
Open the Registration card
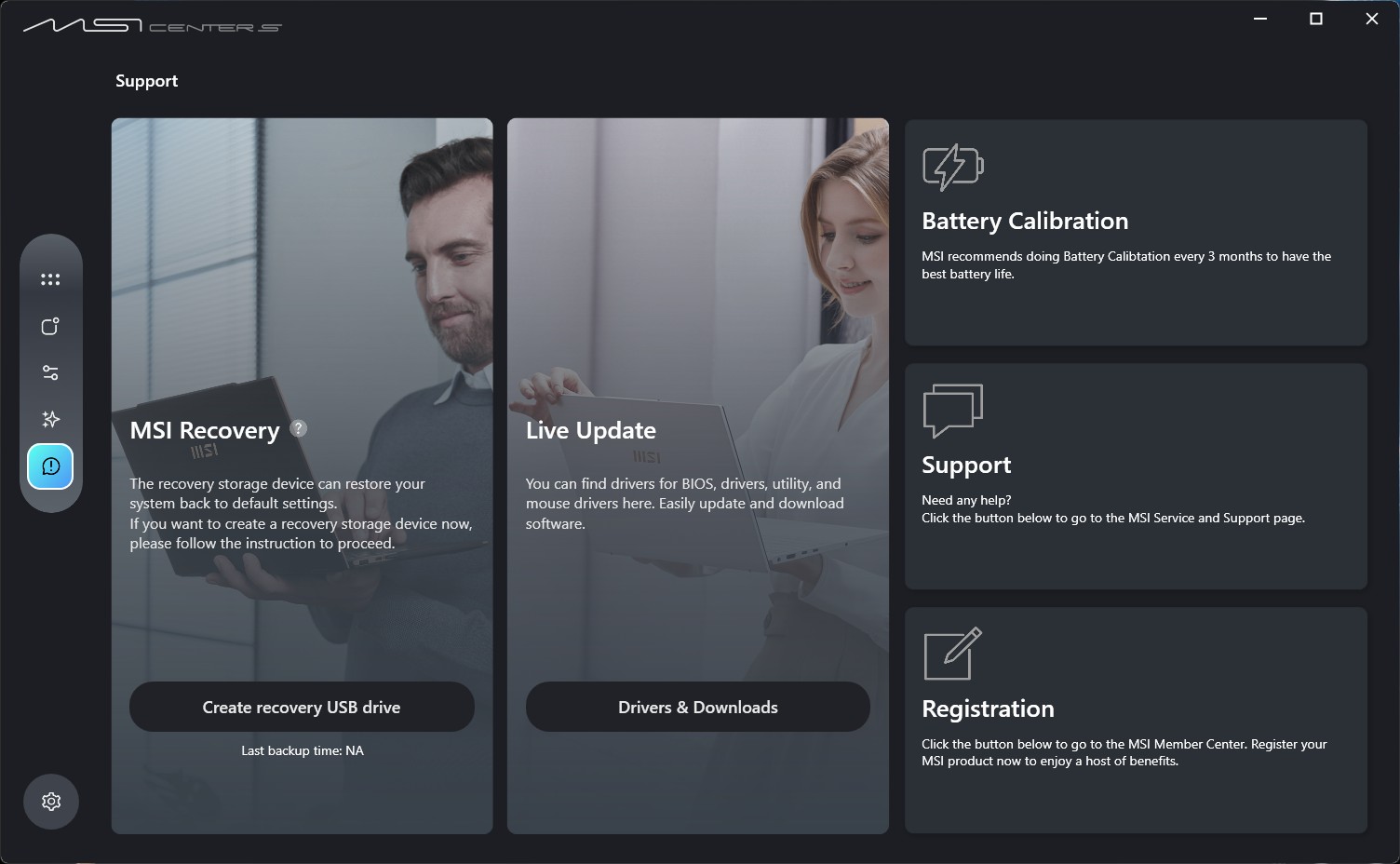(1136, 721)
